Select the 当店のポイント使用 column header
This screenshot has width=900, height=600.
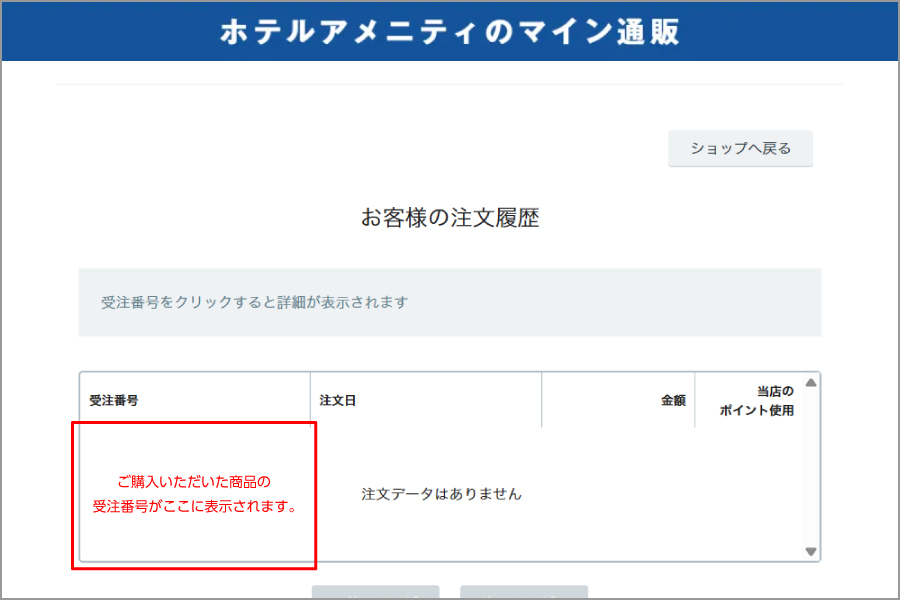[756, 400]
